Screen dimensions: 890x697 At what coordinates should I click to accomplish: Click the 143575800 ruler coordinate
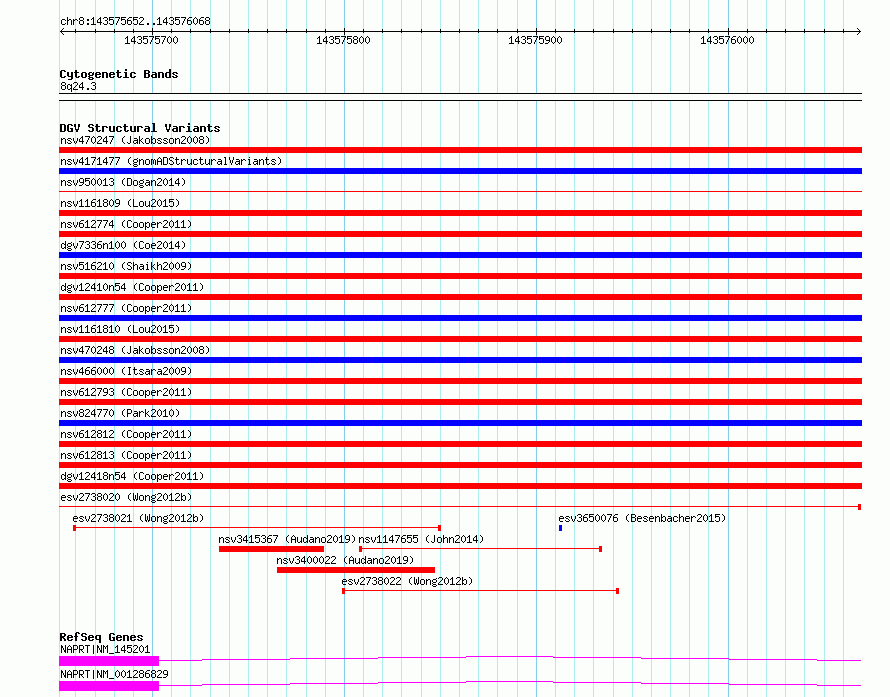(343, 40)
